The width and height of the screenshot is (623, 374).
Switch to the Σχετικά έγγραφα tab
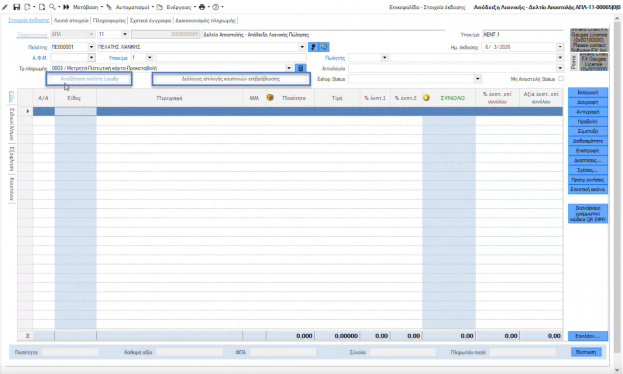pyautogui.click(x=150, y=20)
